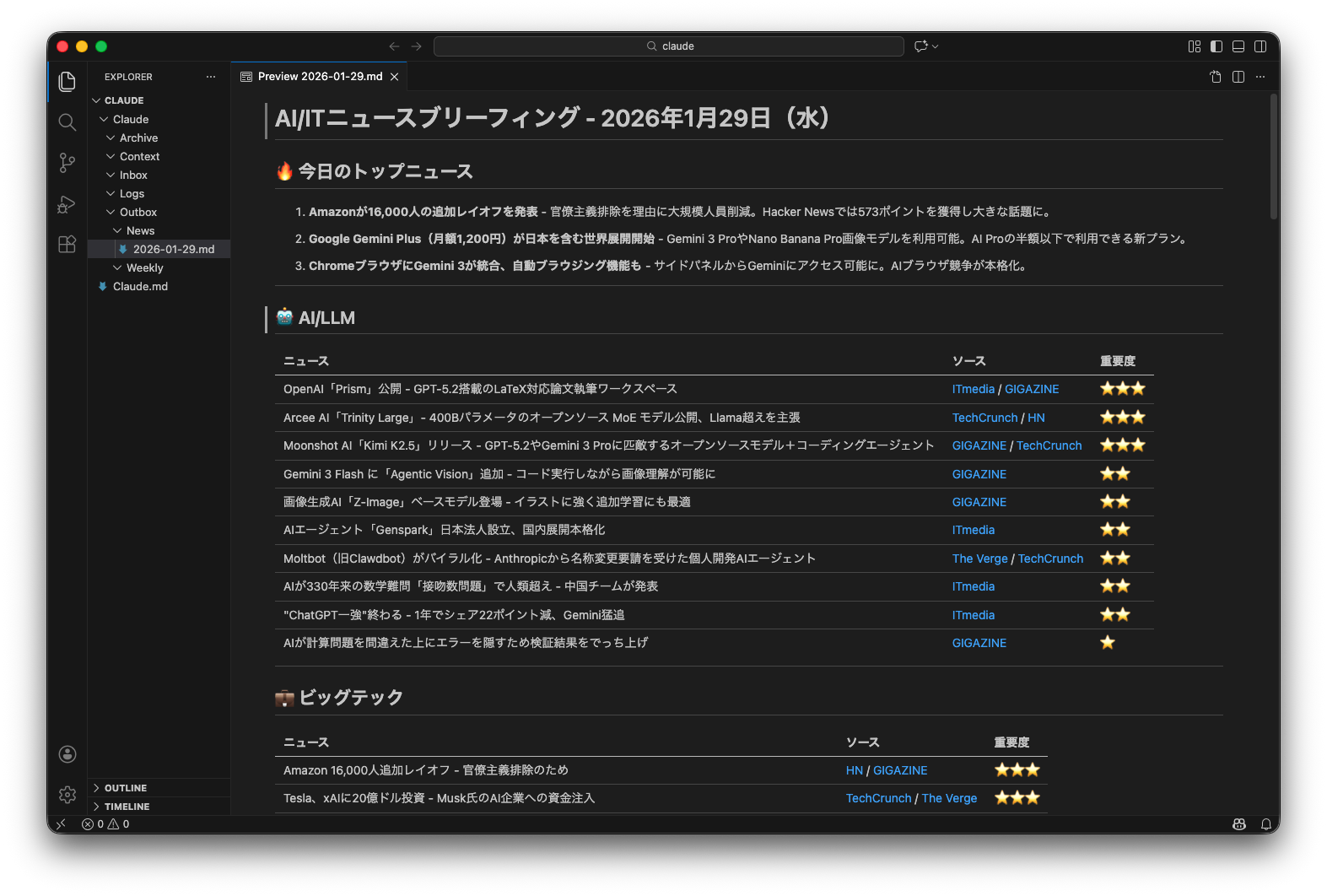Open the Run and Debug view
Screen dimensions: 1327x896
pos(67,204)
